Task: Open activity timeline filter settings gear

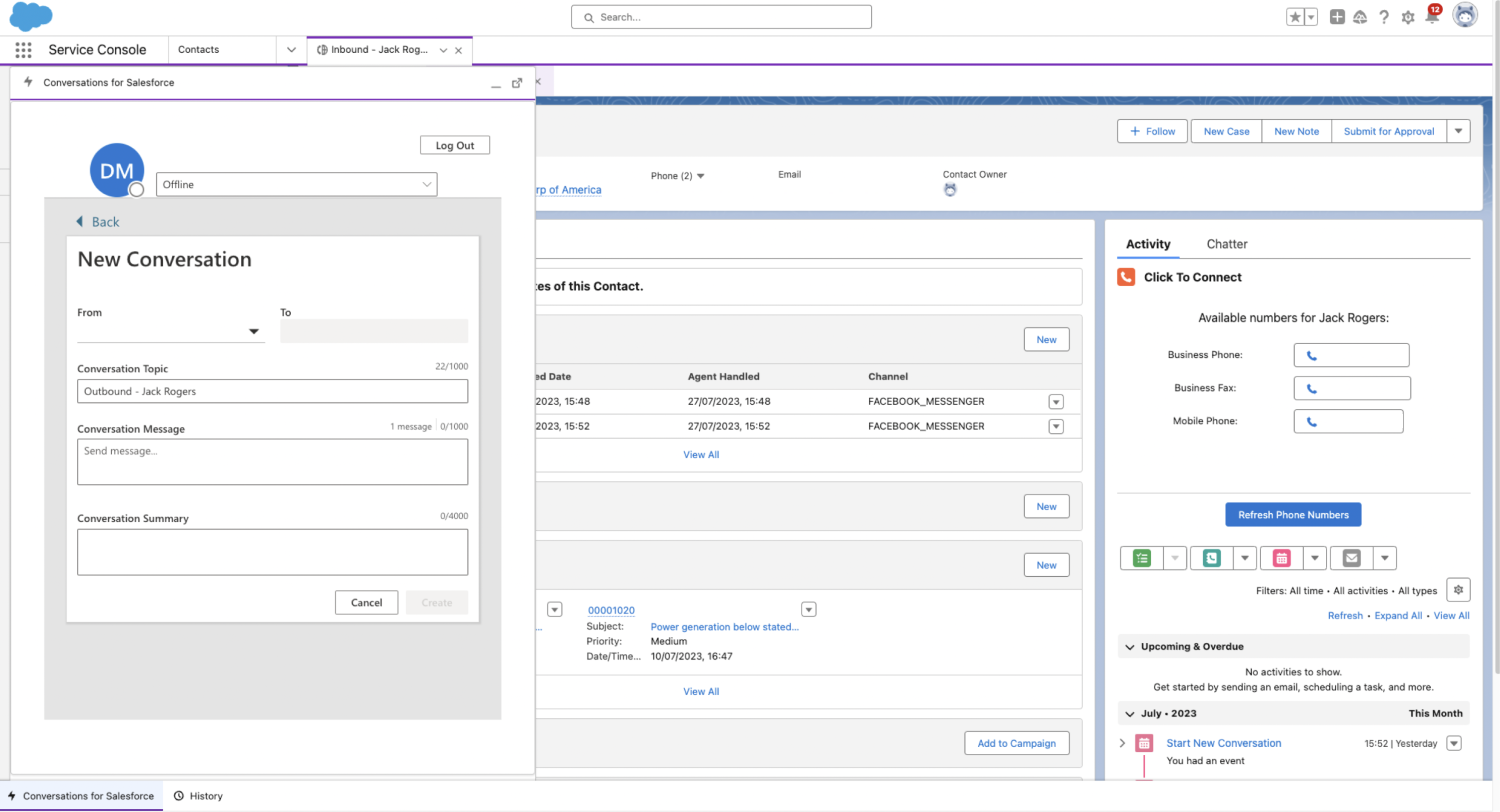Action: [1458, 590]
